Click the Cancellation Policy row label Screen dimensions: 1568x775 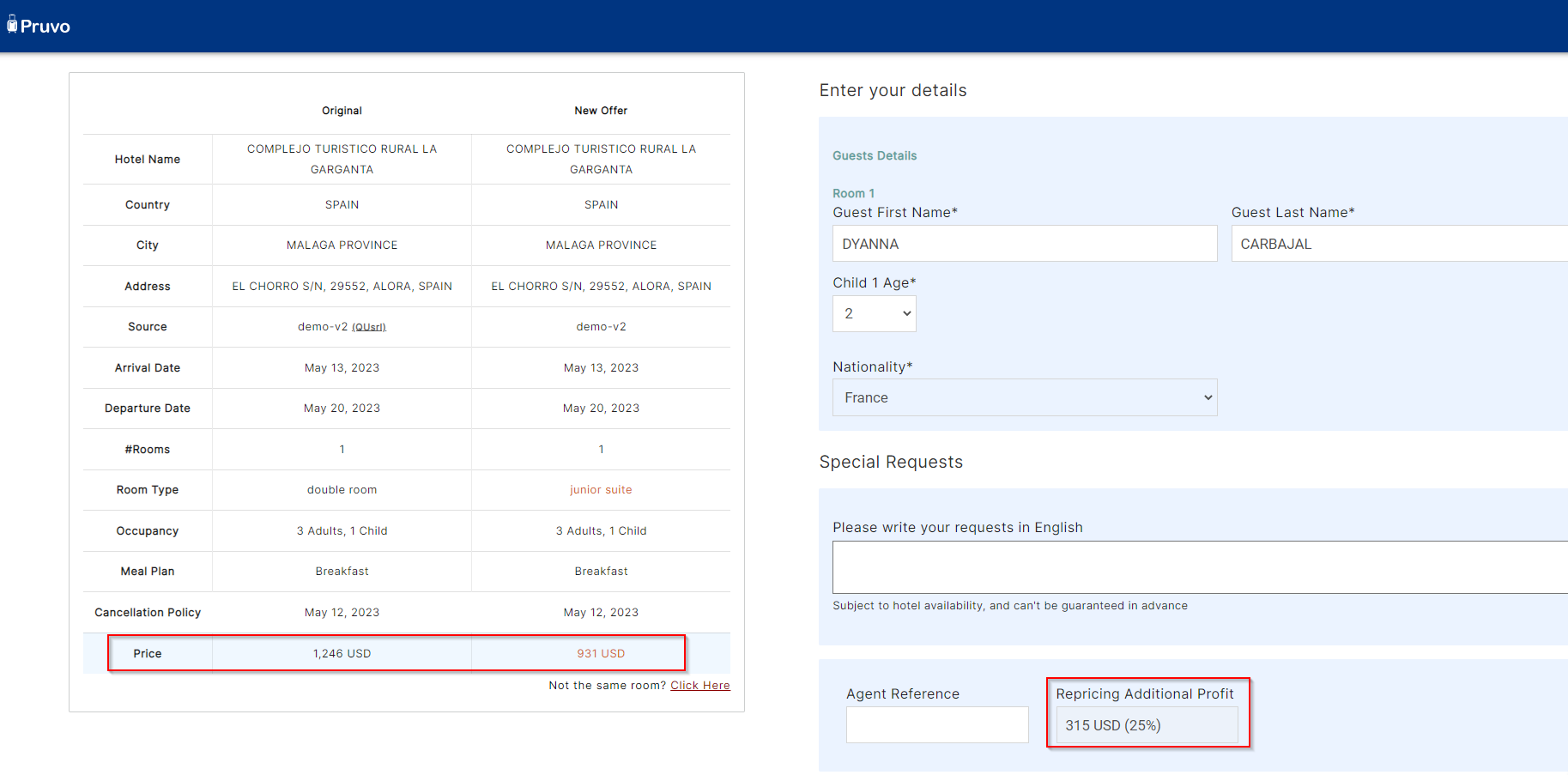pyautogui.click(x=148, y=613)
